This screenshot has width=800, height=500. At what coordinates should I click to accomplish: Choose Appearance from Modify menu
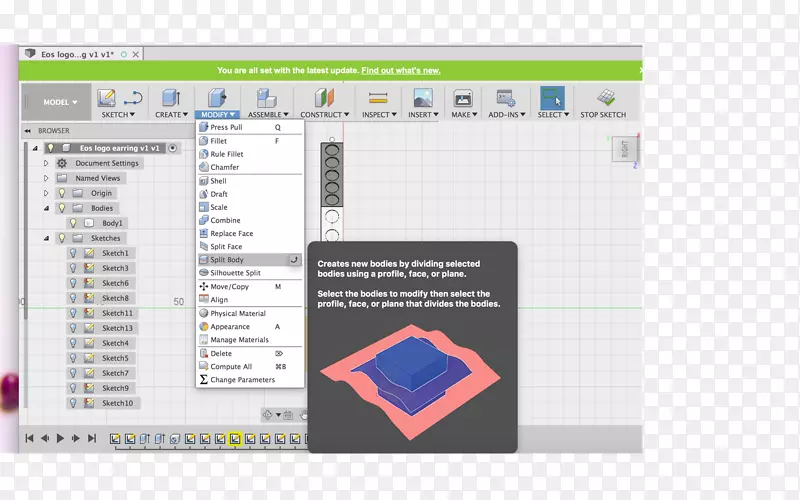click(250, 327)
